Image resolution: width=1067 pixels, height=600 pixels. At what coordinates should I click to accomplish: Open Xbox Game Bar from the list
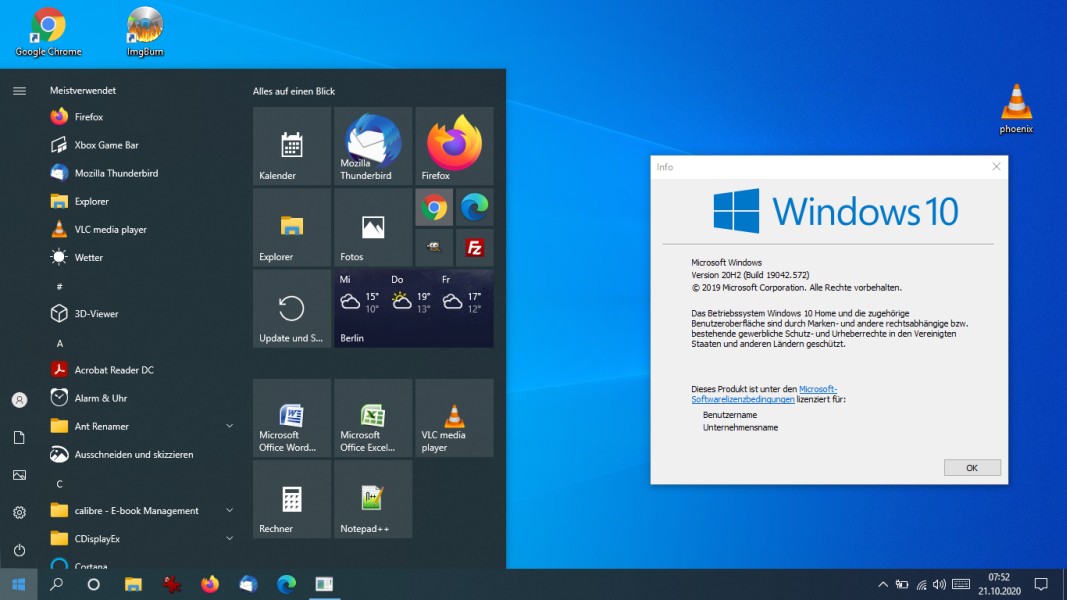pyautogui.click(x=142, y=145)
